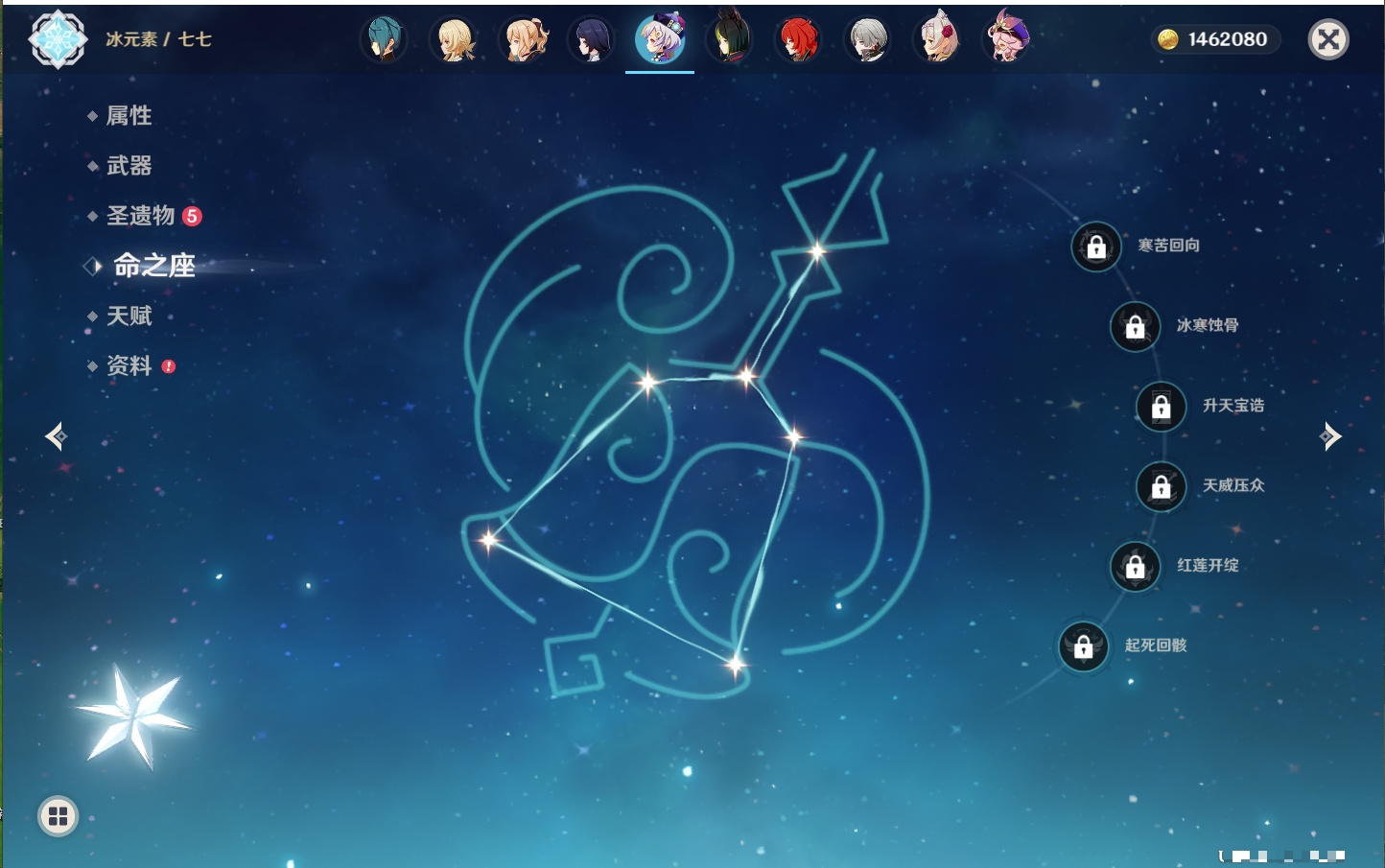This screenshot has width=1385, height=868.
Task: Switch to the 属性 tab
Action: [129, 116]
